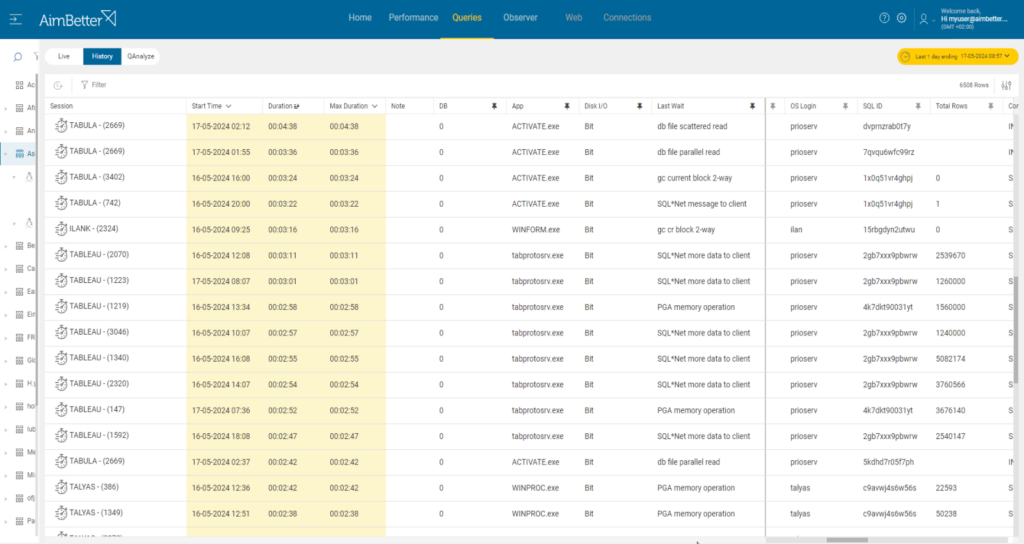1024x544 pixels.
Task: Pin the Total Rows column
Action: coord(991,106)
